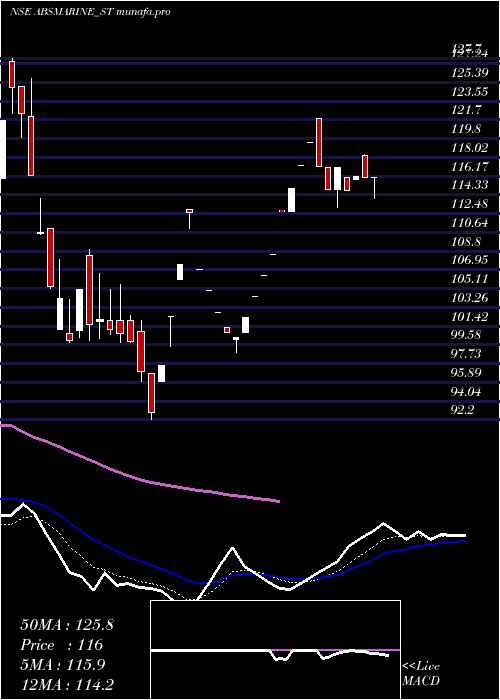Click the 110.64 price axis label
The width and height of the screenshot is (500, 700).
pyautogui.click(x=470, y=222)
